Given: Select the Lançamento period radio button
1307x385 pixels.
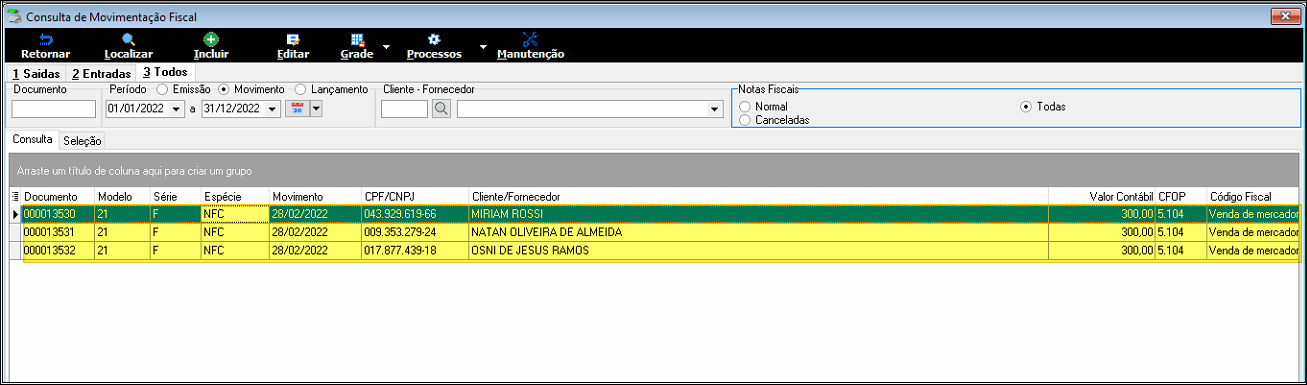Looking at the screenshot, I should click(x=300, y=89).
